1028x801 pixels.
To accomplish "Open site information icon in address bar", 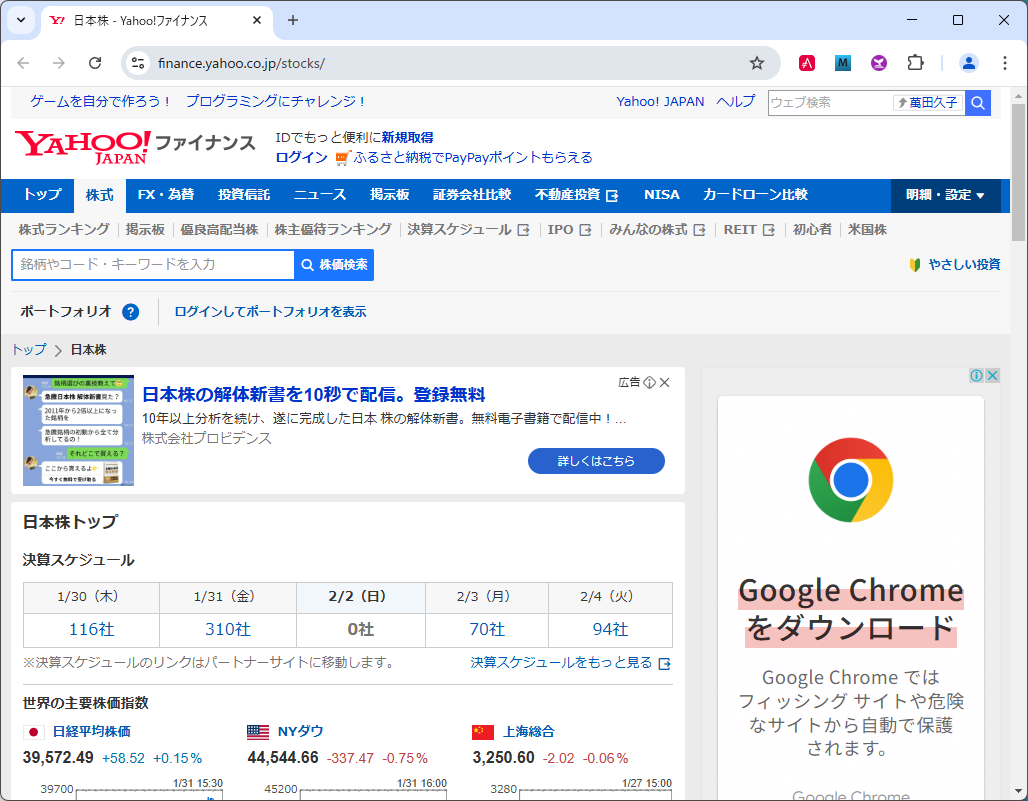I will (x=138, y=63).
